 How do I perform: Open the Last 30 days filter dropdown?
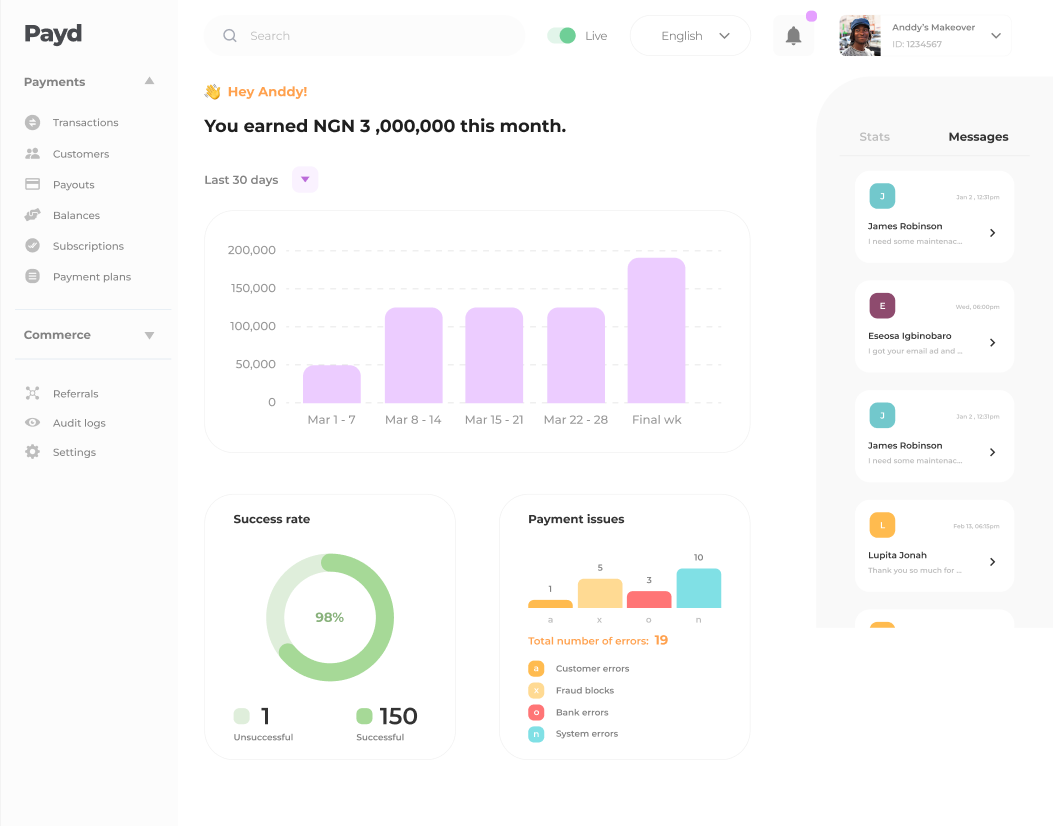[305, 178]
